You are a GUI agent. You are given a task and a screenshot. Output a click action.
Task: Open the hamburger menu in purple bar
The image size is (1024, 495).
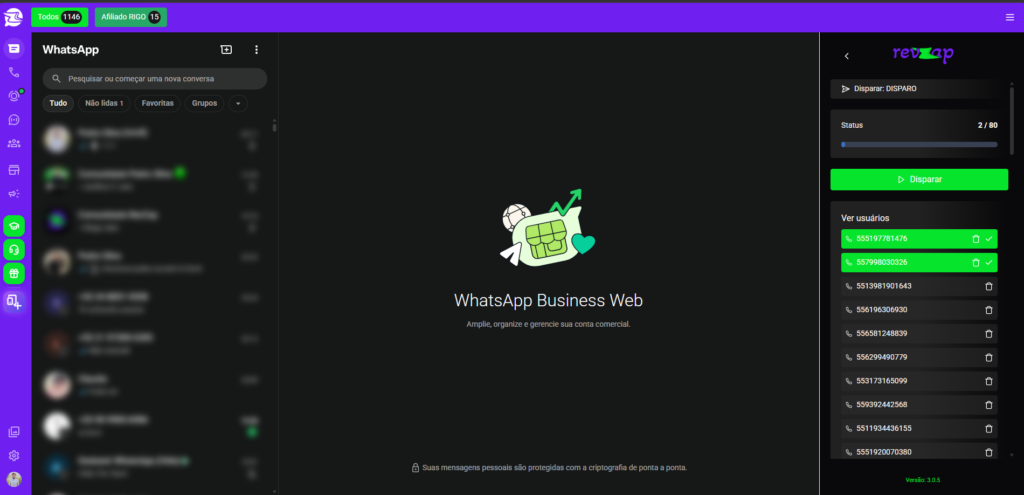(1010, 18)
